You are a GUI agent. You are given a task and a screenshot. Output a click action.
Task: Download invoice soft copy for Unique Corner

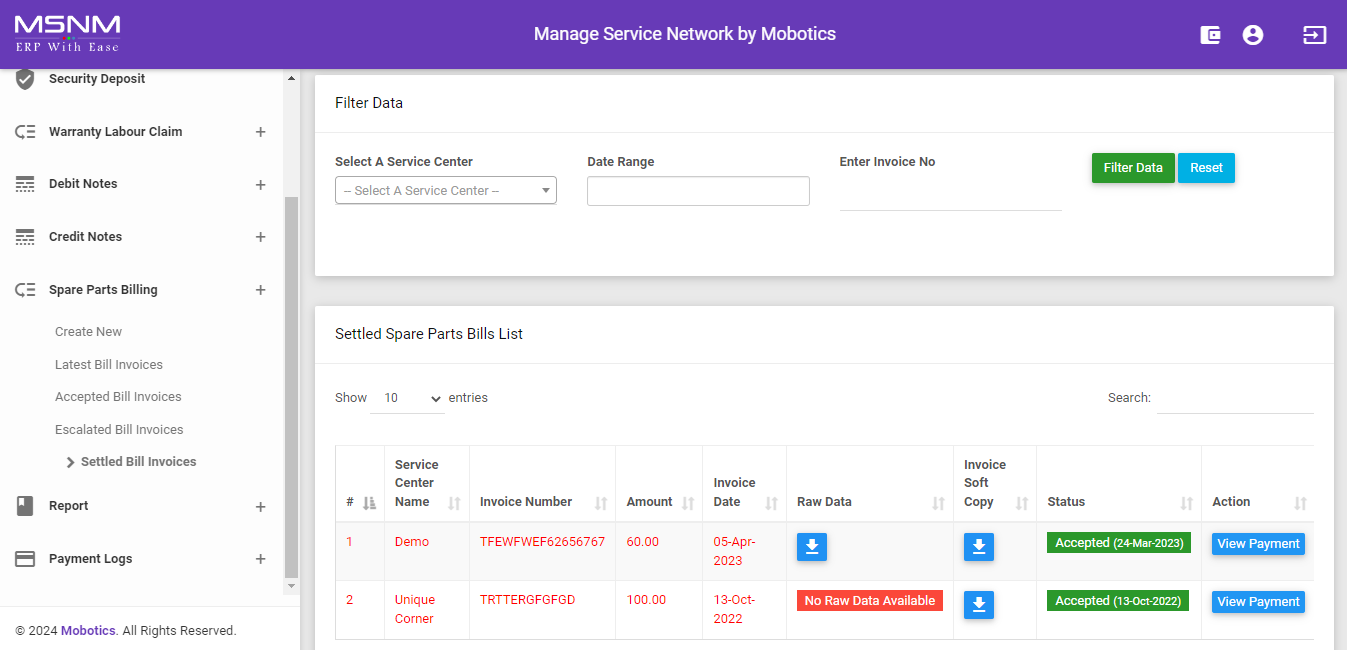point(978,605)
